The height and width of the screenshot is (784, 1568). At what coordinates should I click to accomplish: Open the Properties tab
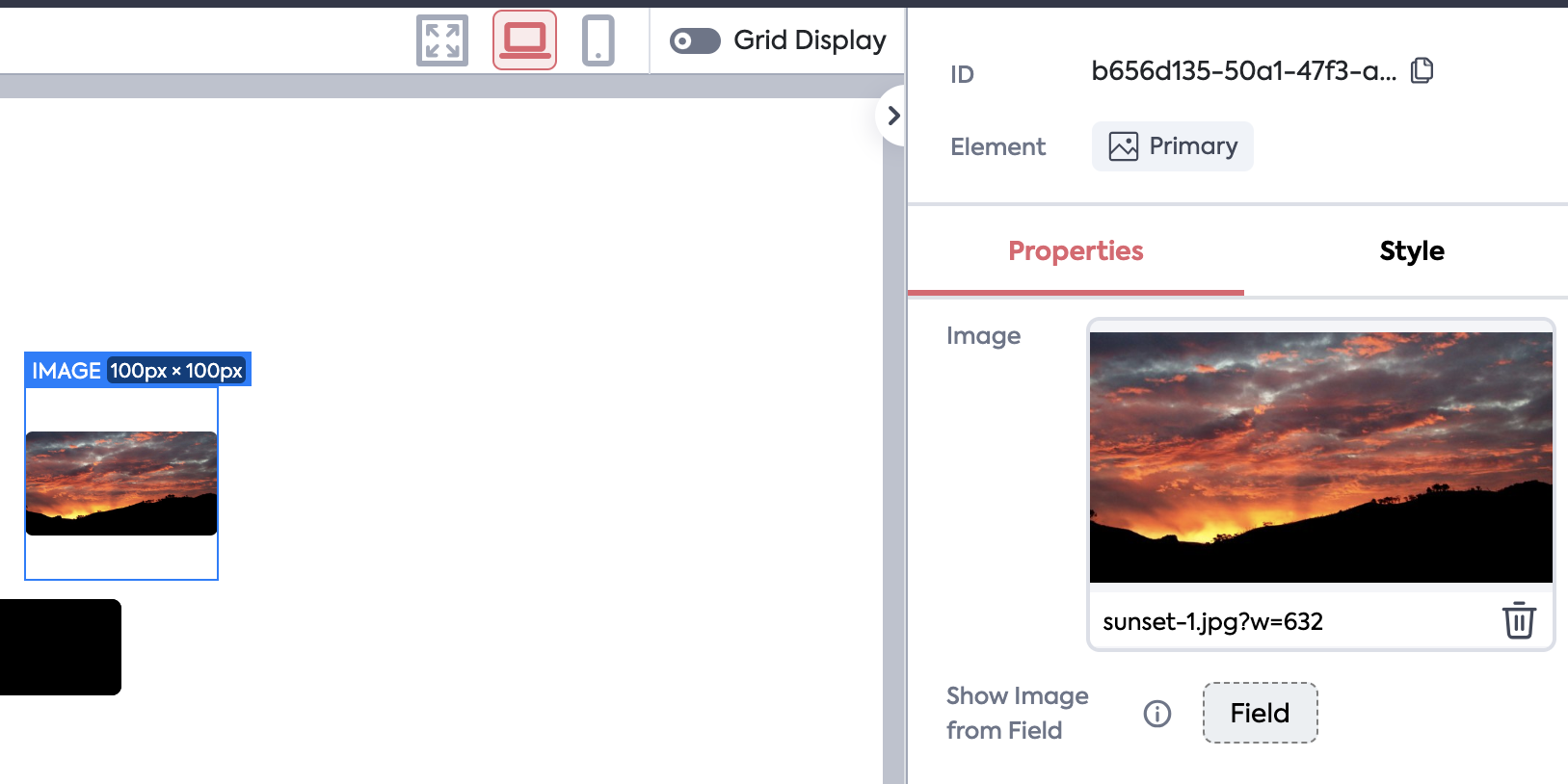coord(1076,251)
